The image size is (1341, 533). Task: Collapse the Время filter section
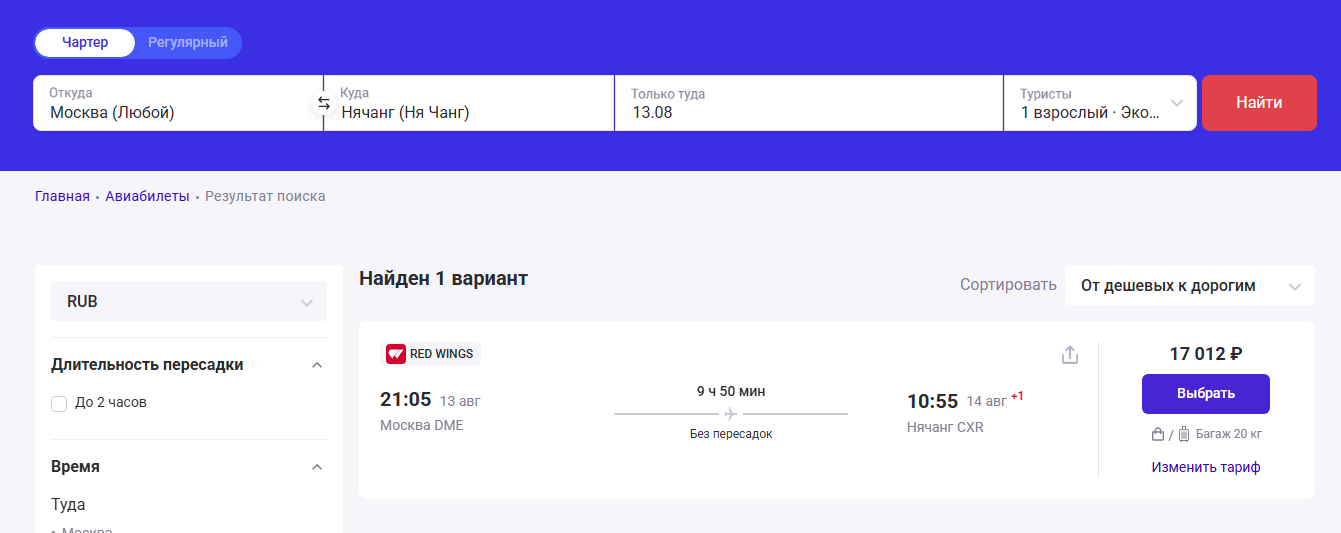(317, 467)
